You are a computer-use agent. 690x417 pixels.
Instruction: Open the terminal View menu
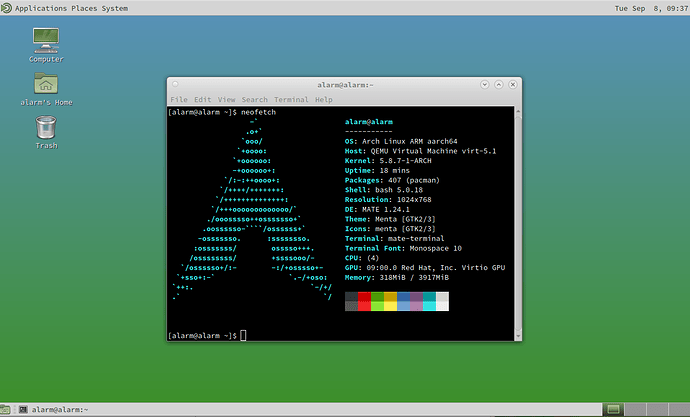227,100
